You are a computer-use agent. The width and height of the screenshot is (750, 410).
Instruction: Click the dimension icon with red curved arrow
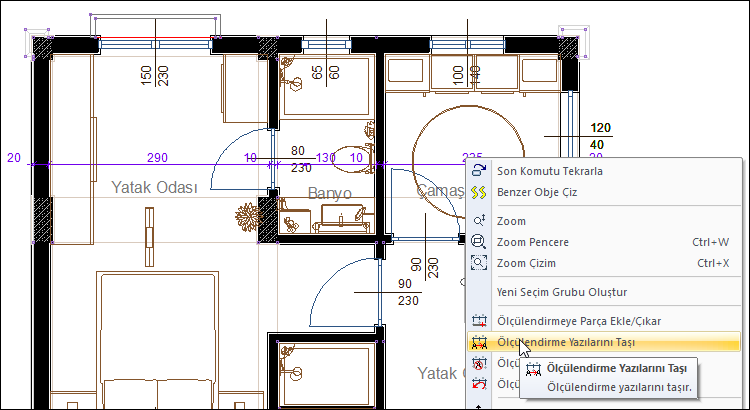pos(479,384)
